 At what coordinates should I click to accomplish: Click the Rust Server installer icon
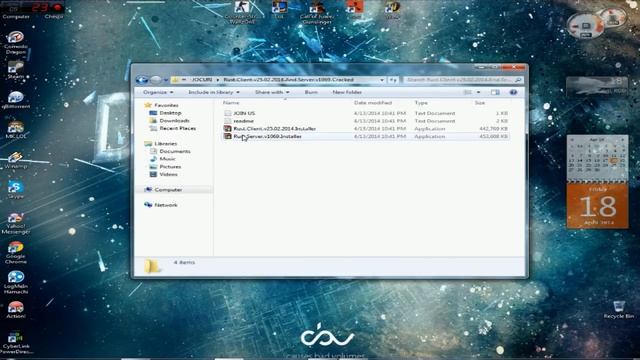(x=227, y=136)
